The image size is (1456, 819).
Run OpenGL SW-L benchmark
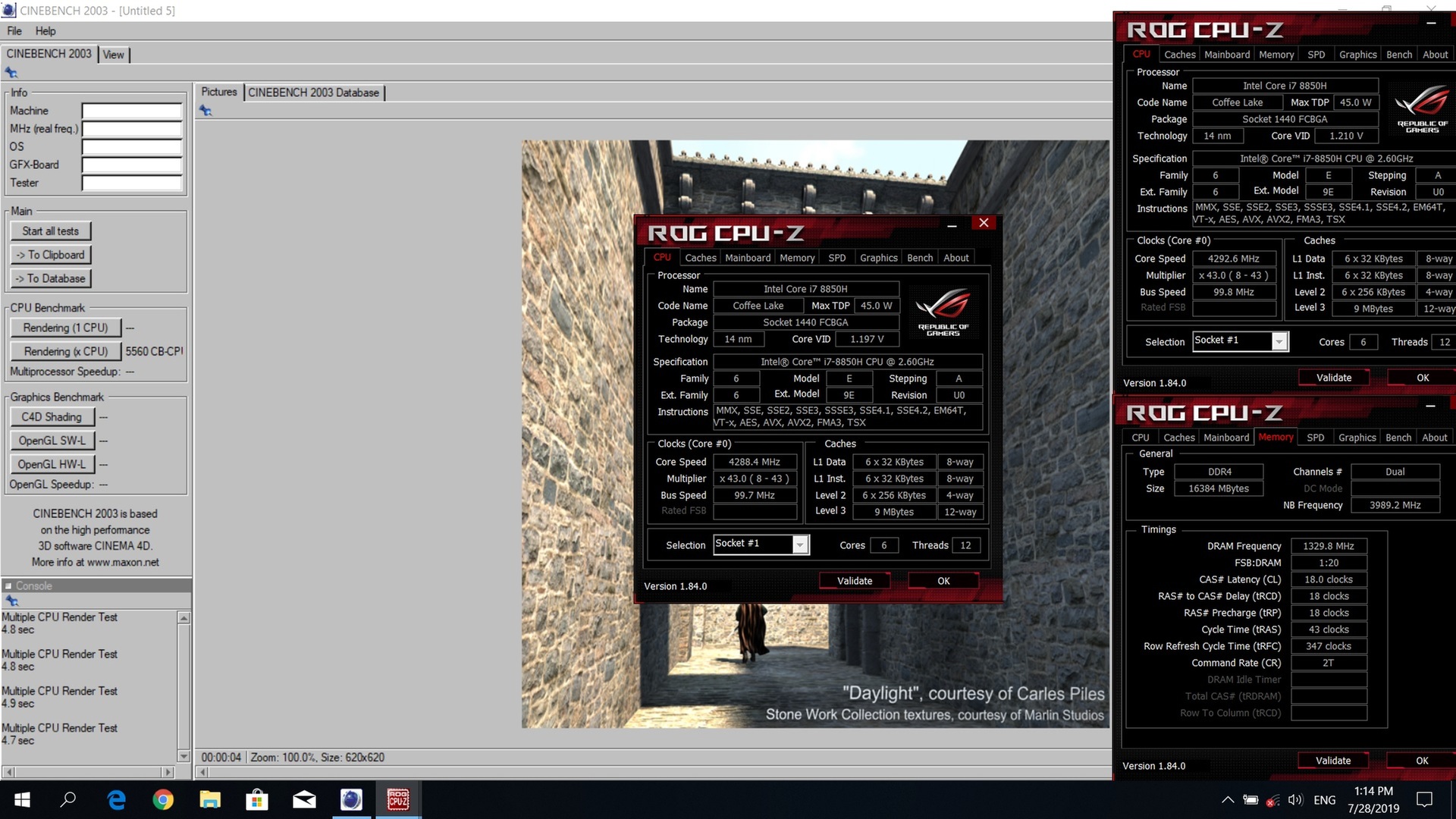(52, 441)
